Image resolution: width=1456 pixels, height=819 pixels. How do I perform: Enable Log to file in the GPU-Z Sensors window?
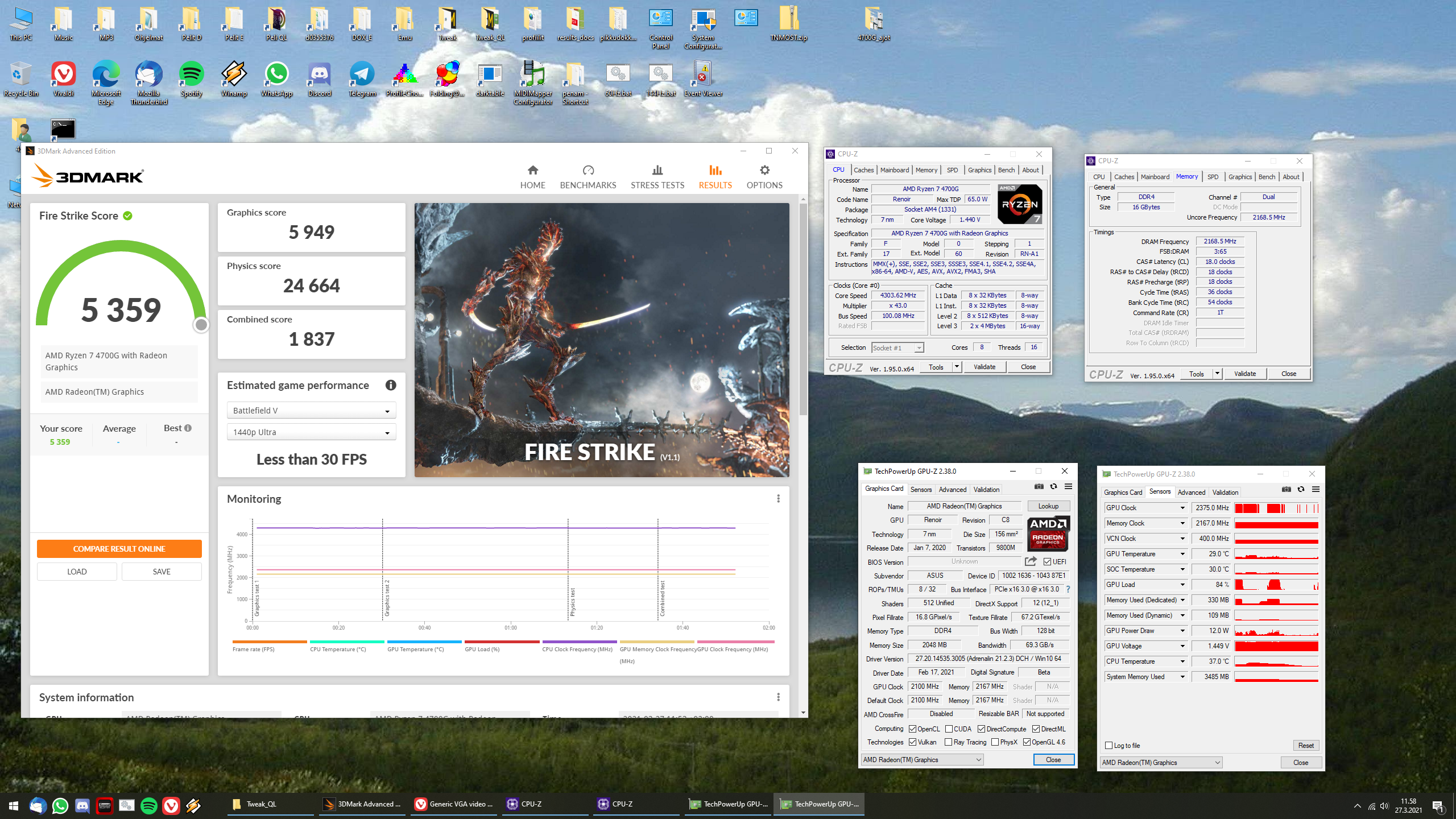1108,746
